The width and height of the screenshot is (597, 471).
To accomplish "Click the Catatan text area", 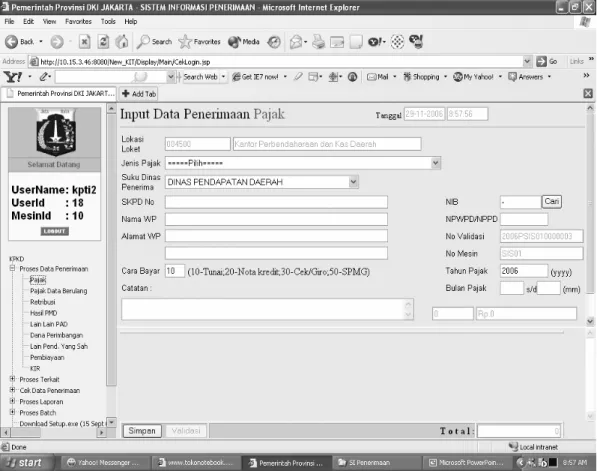I will [267, 309].
